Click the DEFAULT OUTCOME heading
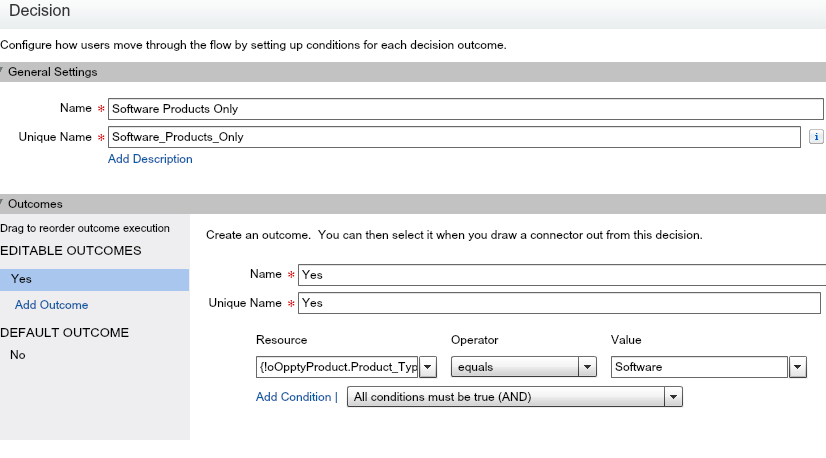 click(x=64, y=332)
